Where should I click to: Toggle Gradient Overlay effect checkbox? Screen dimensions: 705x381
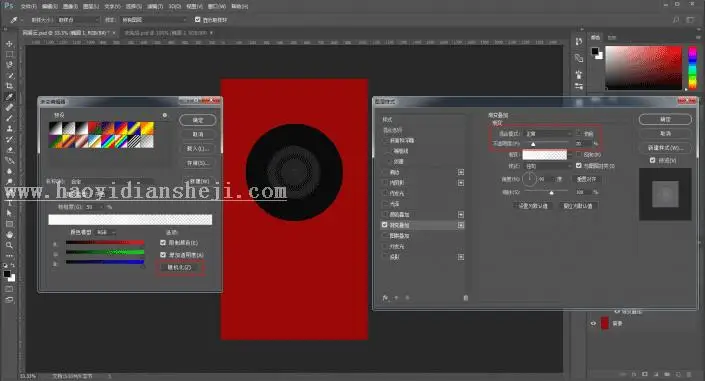[x=384, y=224]
